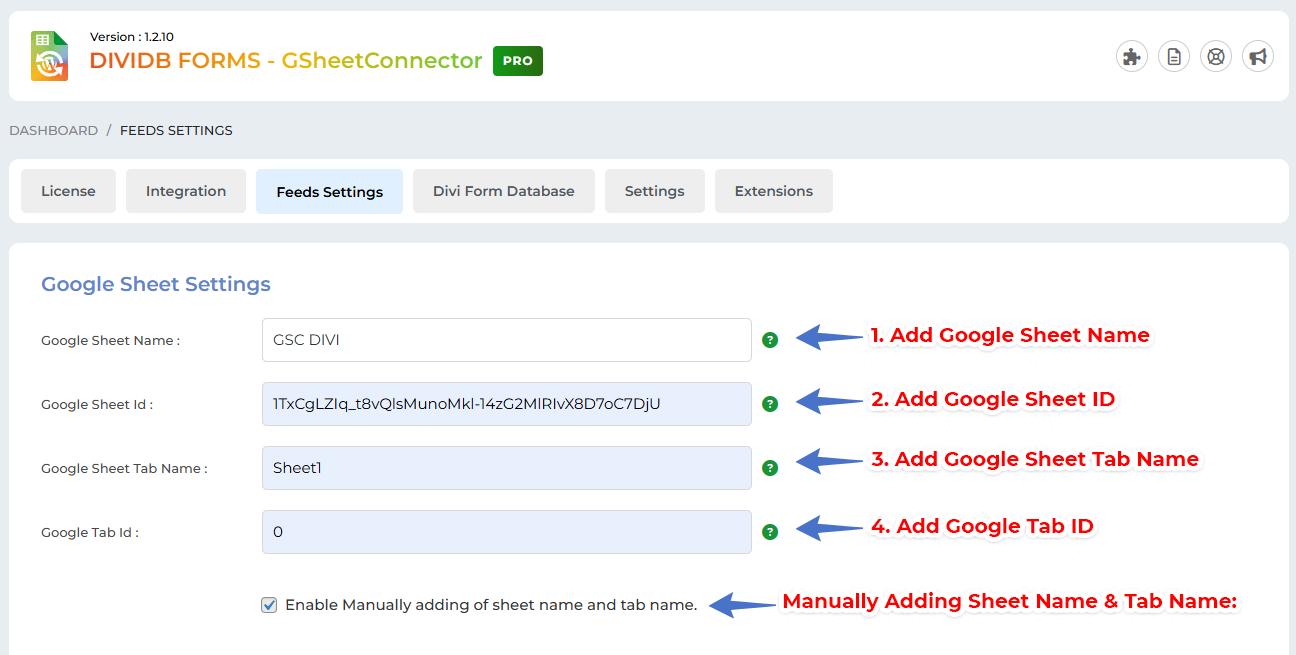Click the DASHBOARD breadcrumb link
Screen dimensions: 1296x655
click(x=54, y=131)
